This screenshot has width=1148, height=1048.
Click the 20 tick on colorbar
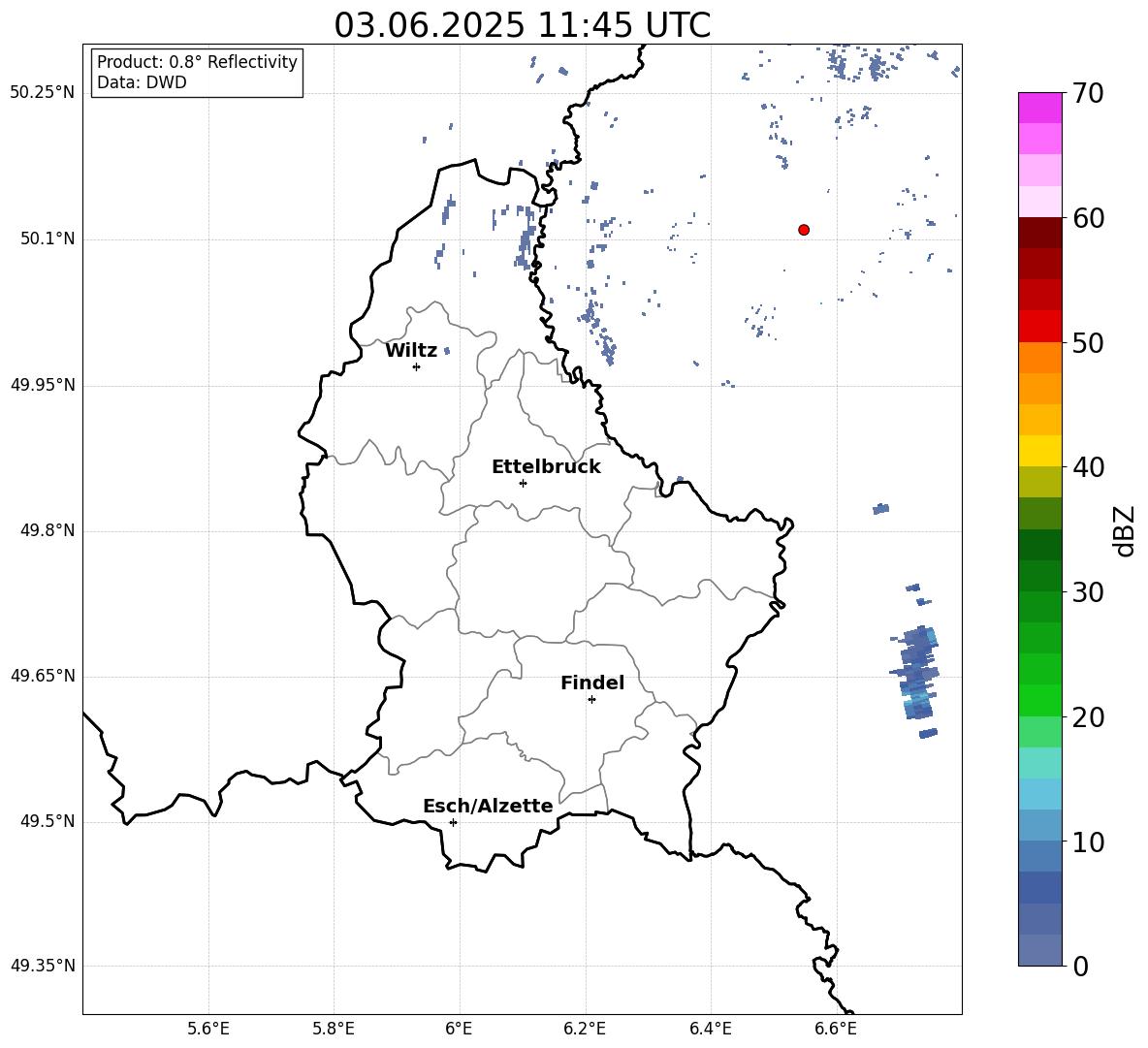[x=1088, y=716]
